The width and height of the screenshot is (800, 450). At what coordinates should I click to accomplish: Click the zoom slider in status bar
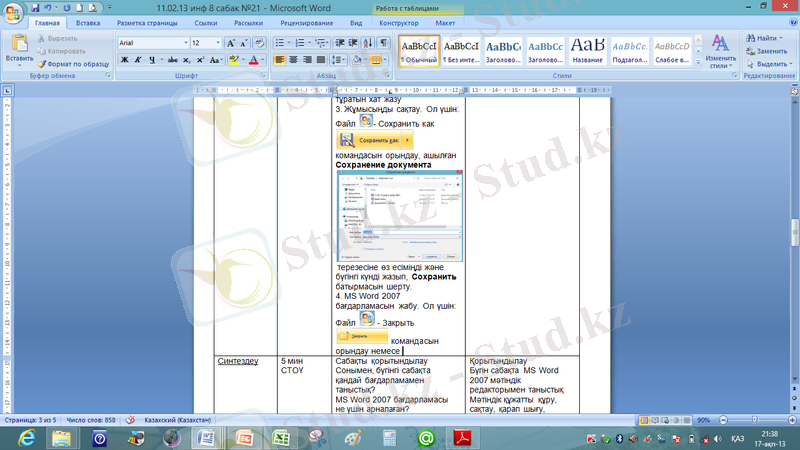(x=749, y=420)
